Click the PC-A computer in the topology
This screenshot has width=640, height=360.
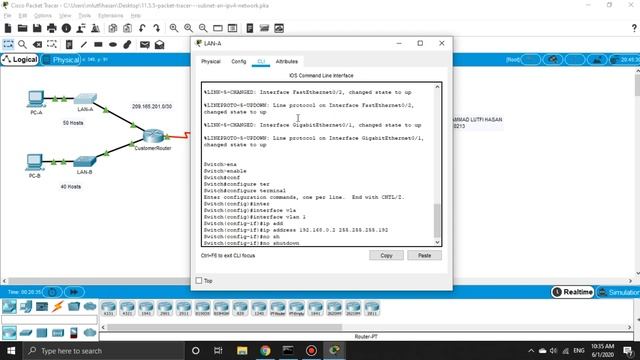coord(36,98)
